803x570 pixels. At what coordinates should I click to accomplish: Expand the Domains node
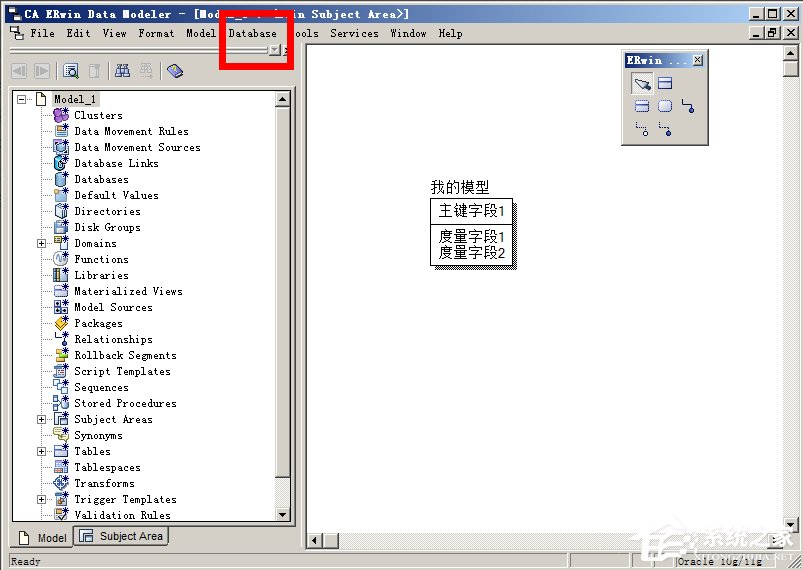41,243
